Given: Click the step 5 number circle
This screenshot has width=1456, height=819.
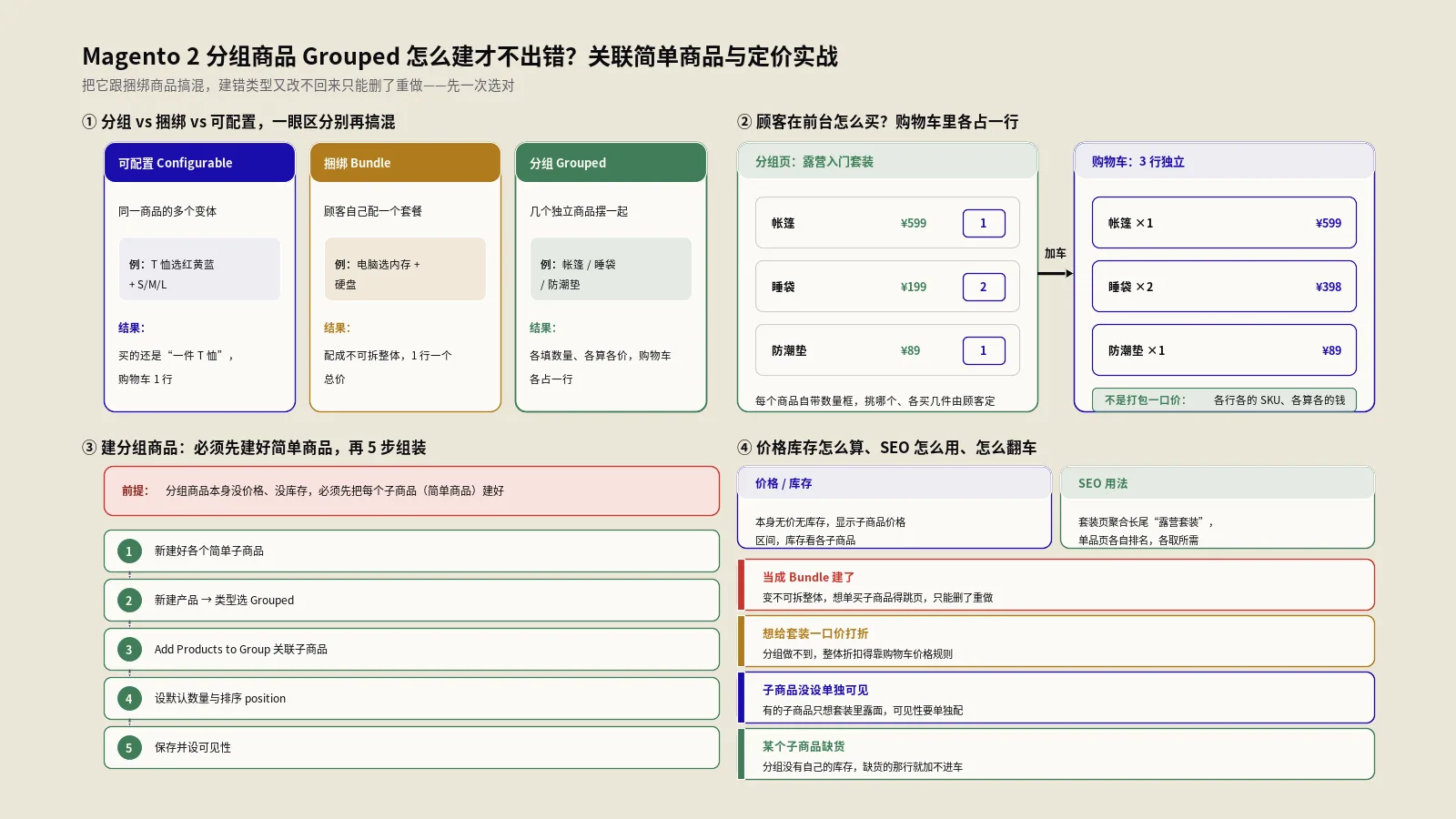Looking at the screenshot, I should pos(129,747).
